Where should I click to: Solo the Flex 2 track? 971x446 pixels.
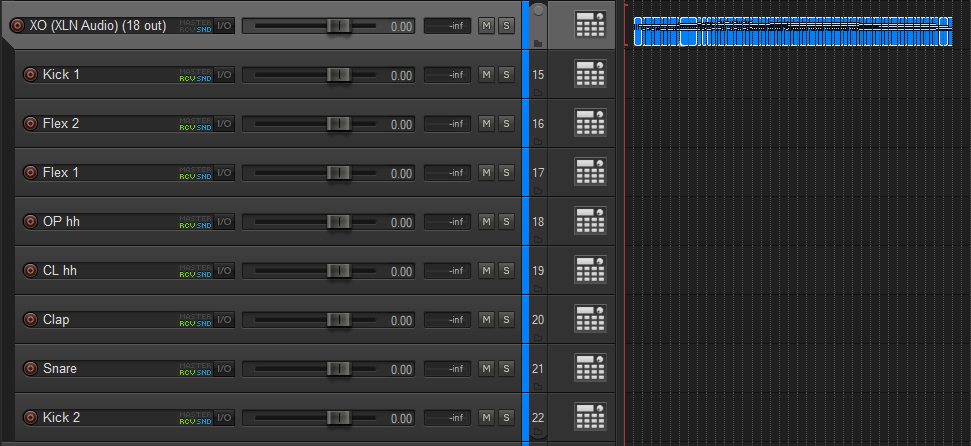507,124
